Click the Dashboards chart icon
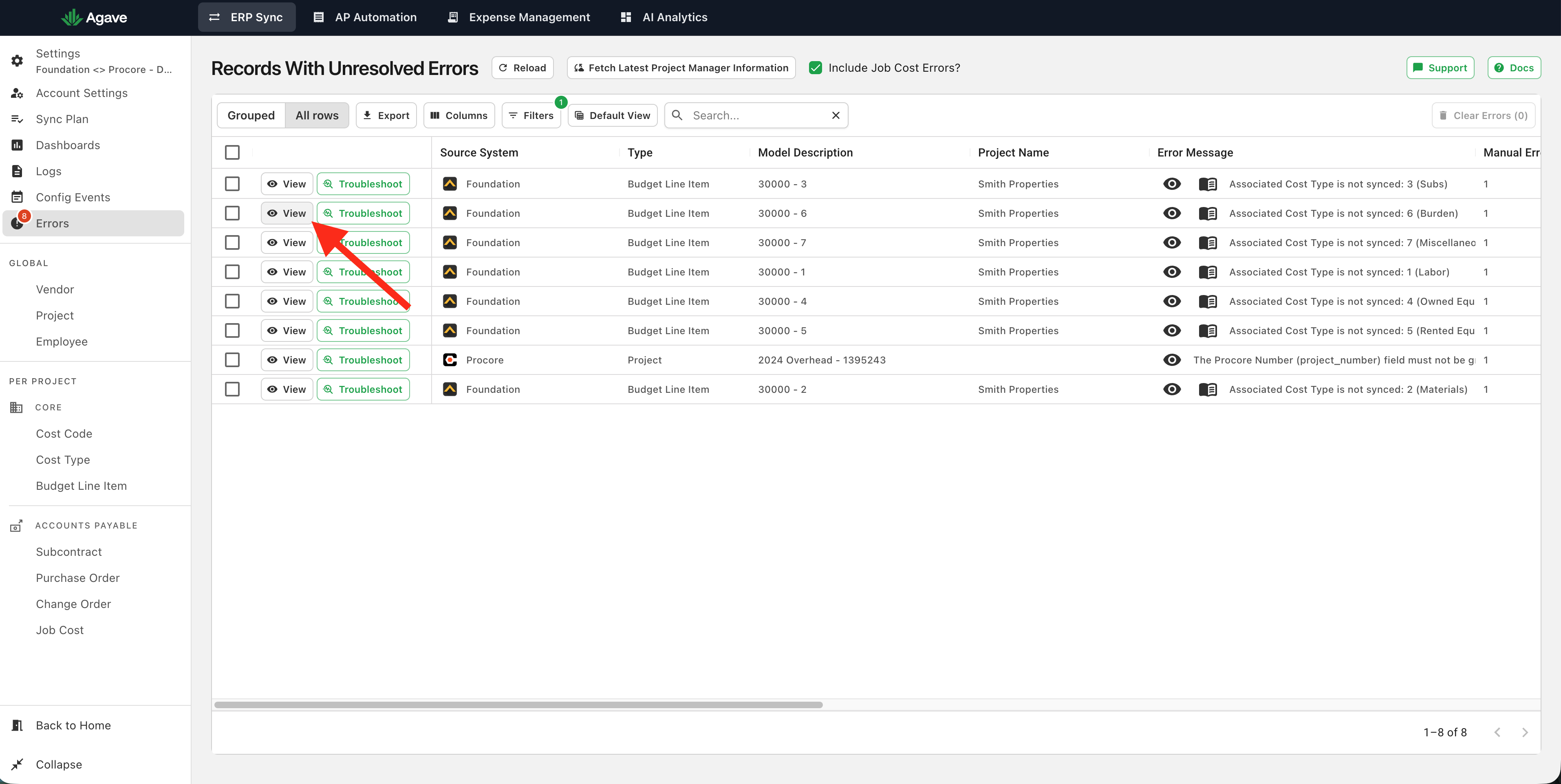The width and height of the screenshot is (1561, 784). [17, 145]
